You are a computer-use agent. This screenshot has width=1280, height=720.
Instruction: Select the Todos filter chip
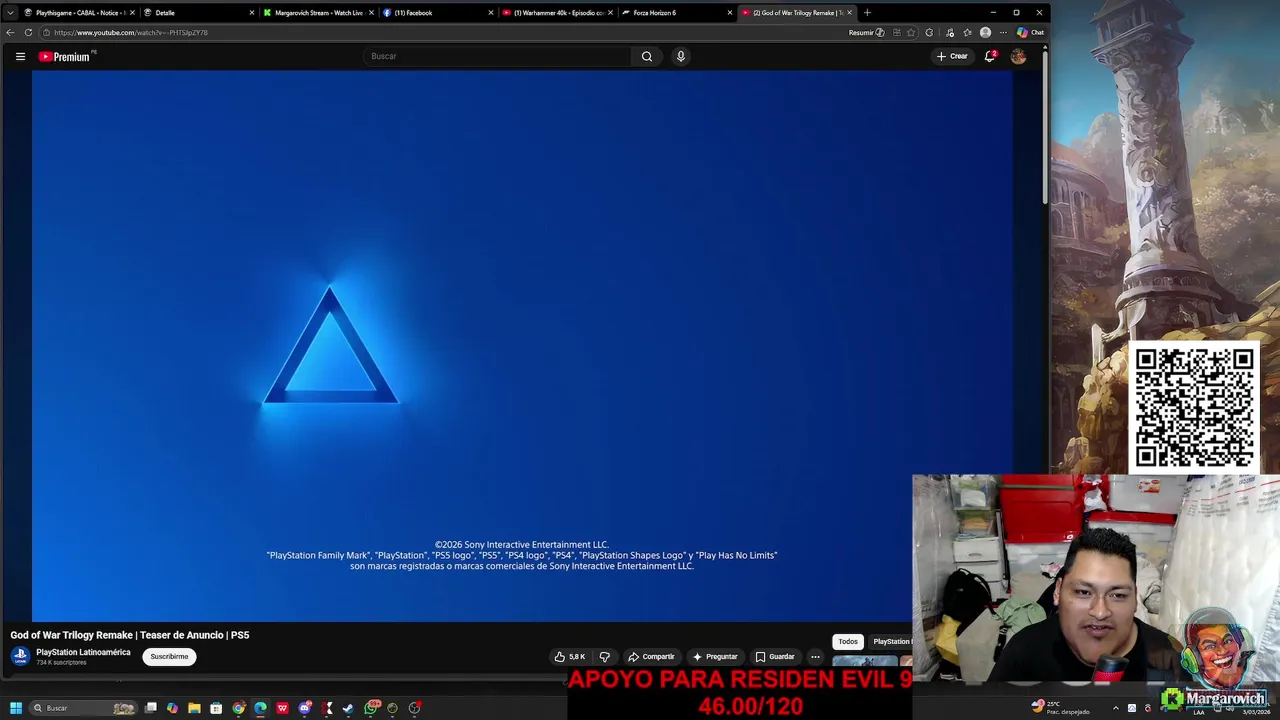[848, 641]
